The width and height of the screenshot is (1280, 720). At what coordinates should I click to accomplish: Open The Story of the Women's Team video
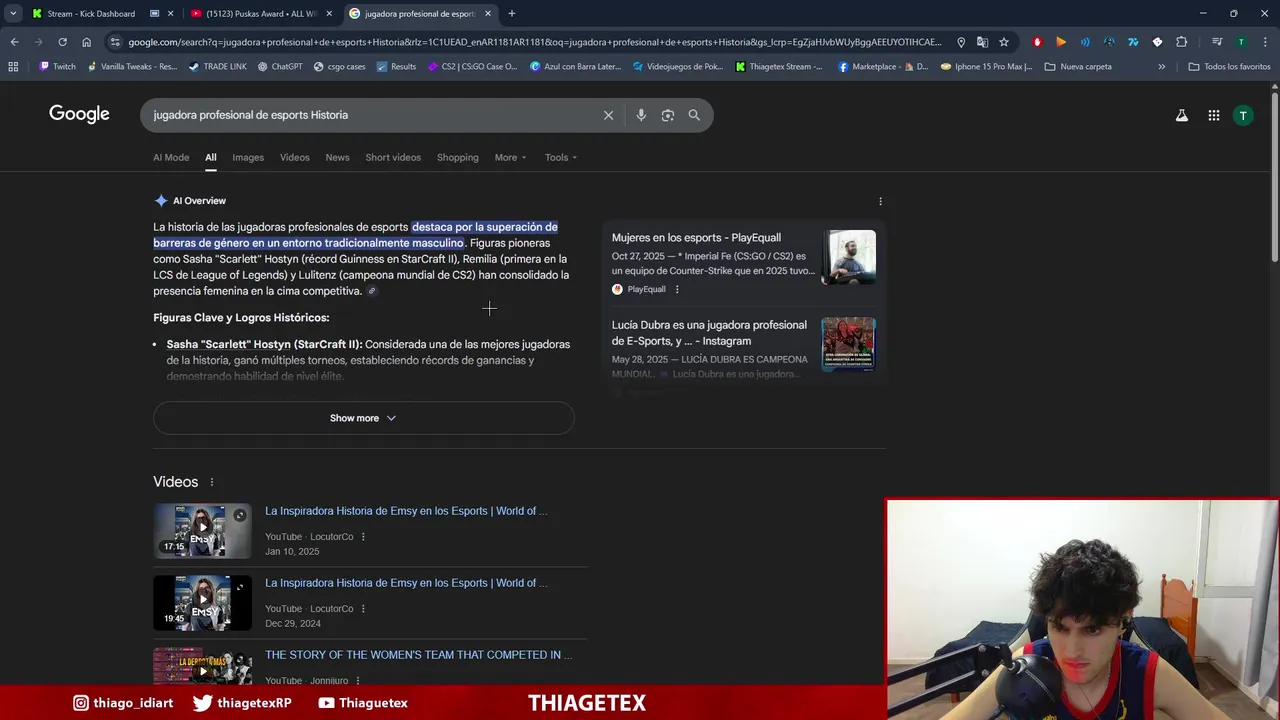click(x=418, y=655)
